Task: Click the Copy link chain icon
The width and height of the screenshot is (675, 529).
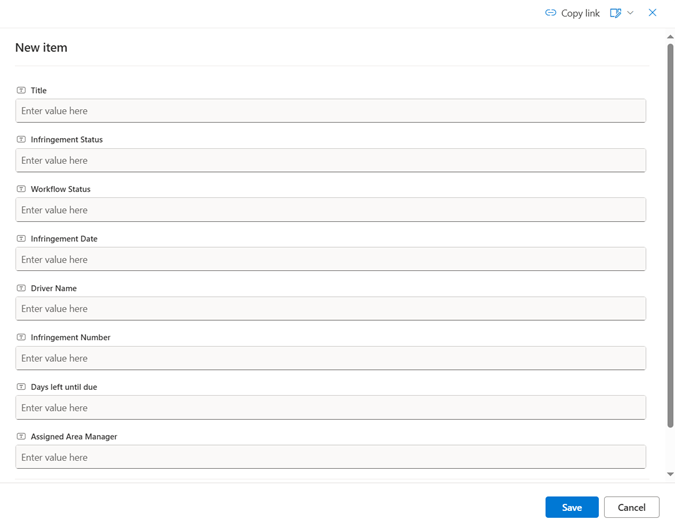Action: click(x=550, y=13)
